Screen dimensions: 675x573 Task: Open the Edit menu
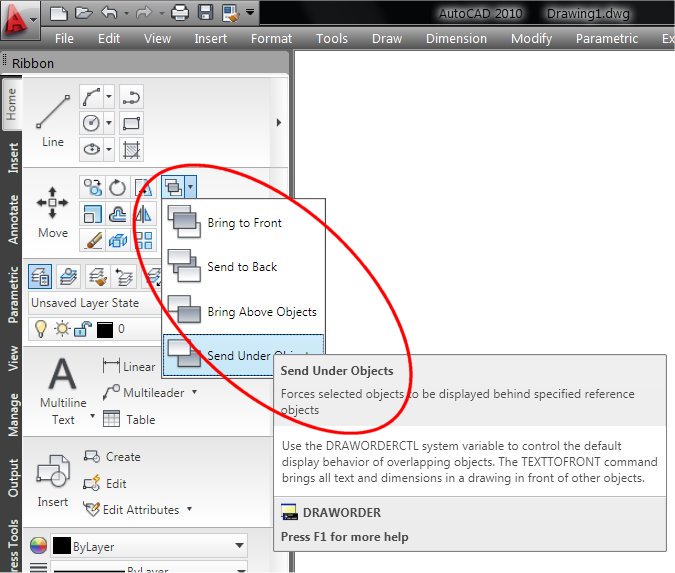point(109,39)
